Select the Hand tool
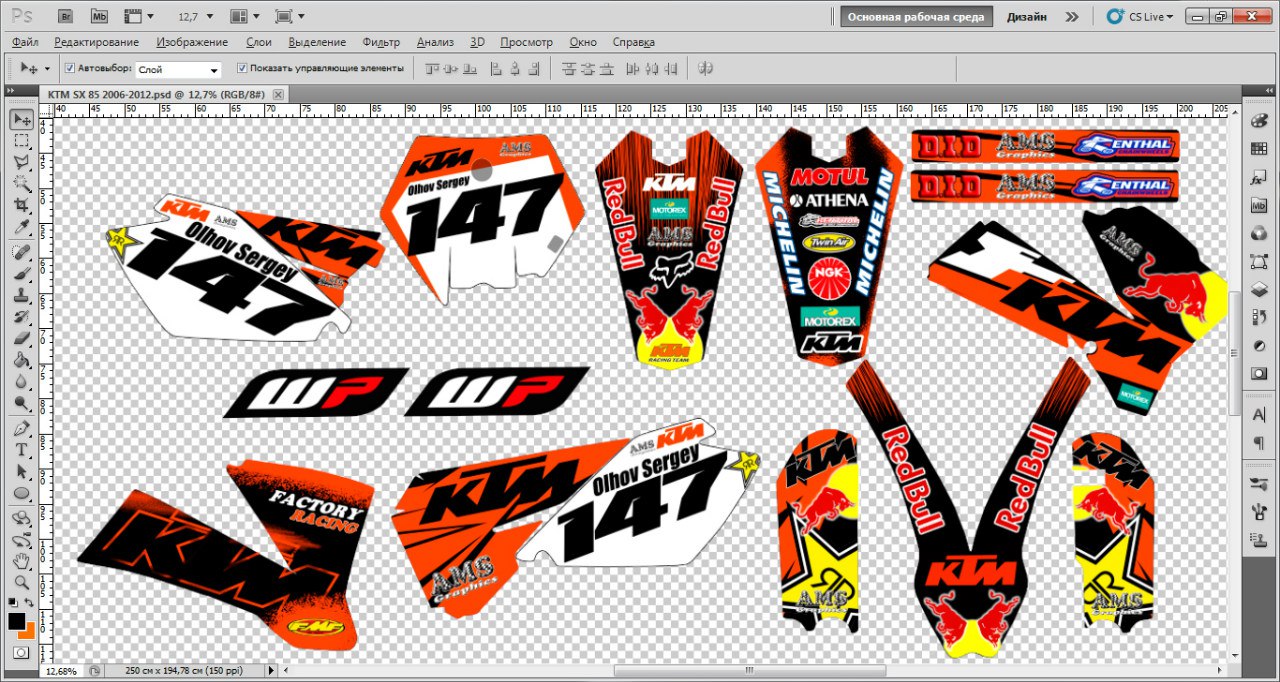Viewport: 1280px width, 682px height. click(21, 561)
